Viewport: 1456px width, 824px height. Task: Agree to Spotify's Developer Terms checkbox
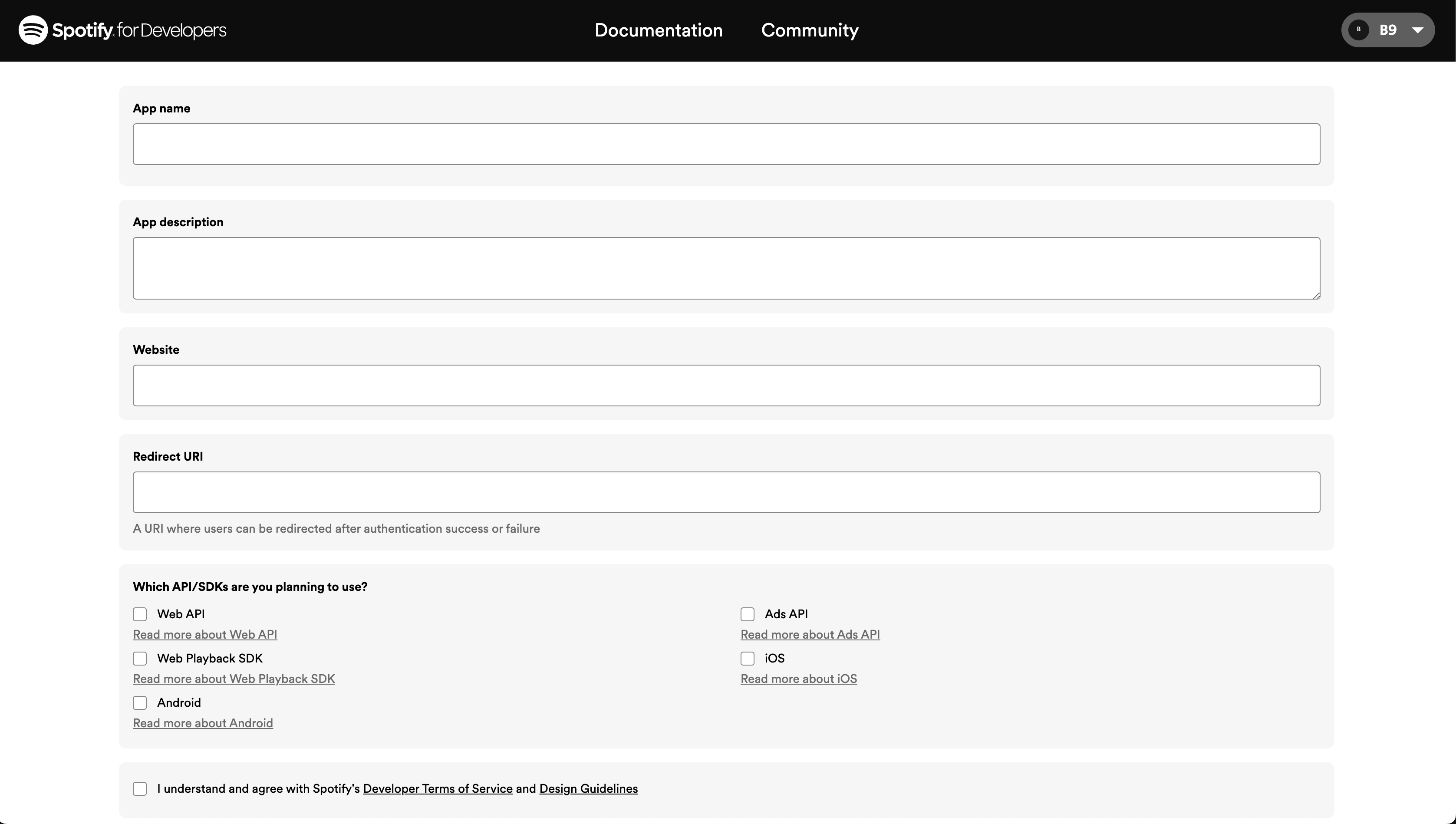pos(140,788)
